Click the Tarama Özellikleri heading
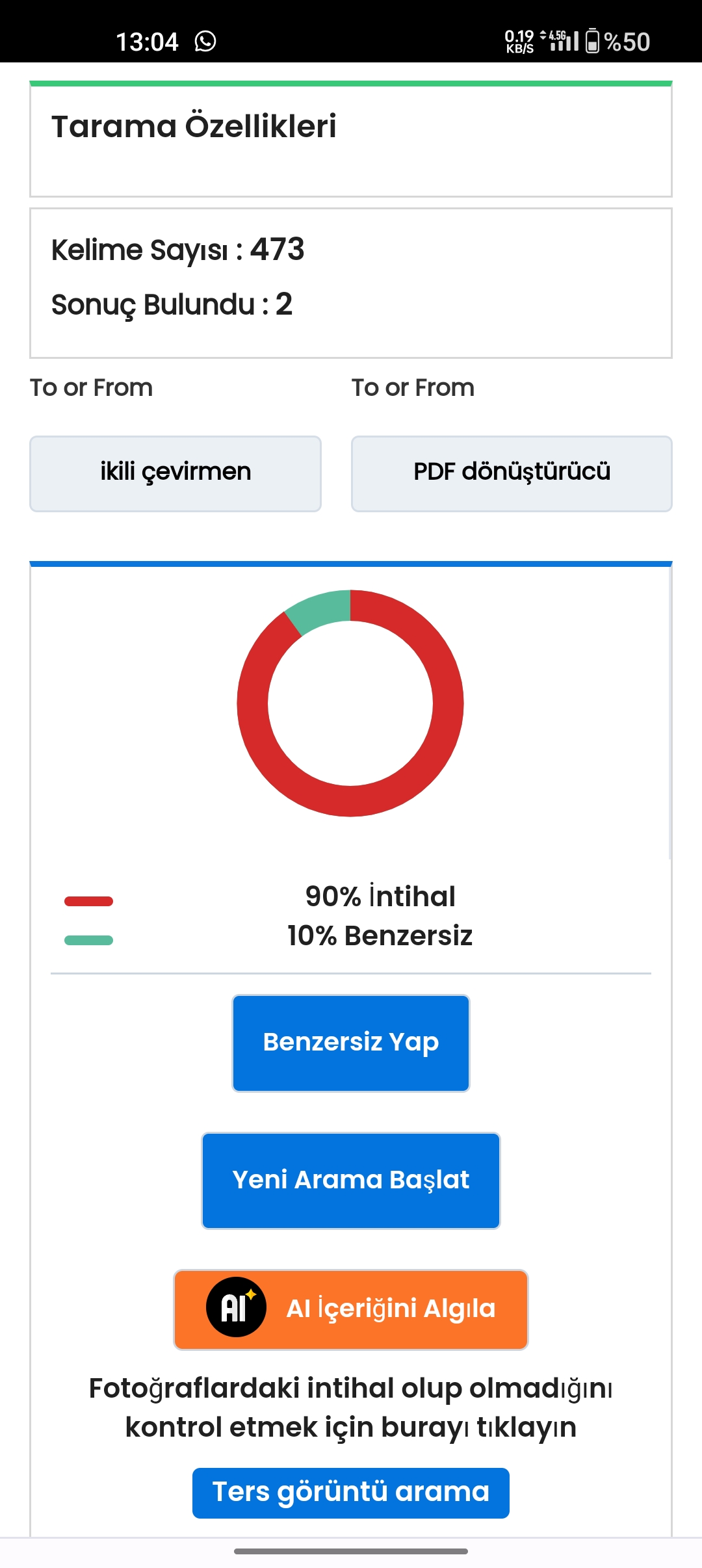This screenshot has width=702, height=1568. [194, 127]
